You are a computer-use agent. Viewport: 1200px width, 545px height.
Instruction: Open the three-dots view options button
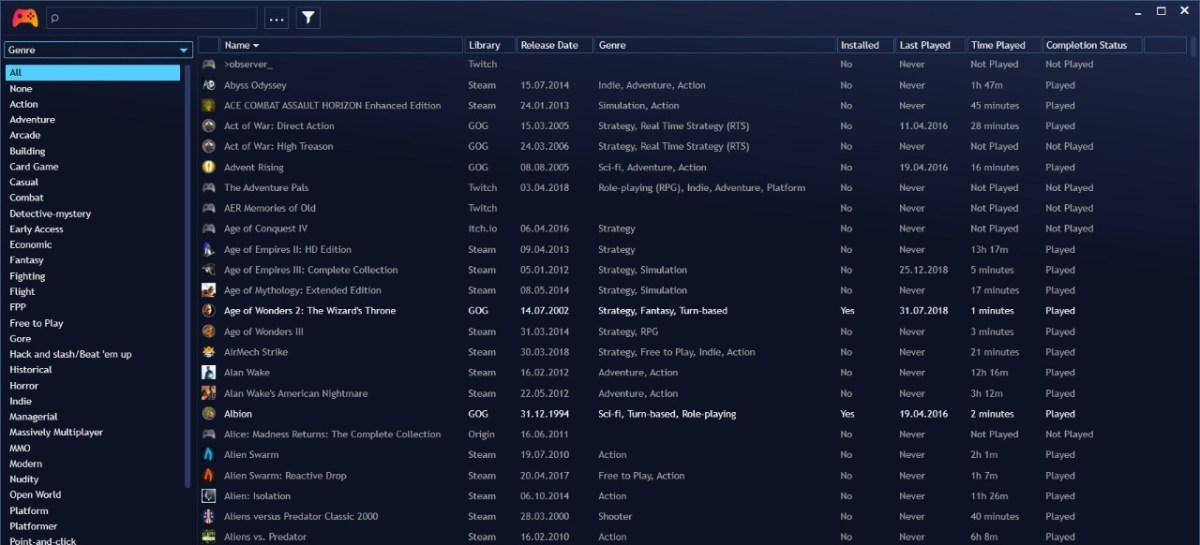pos(277,17)
